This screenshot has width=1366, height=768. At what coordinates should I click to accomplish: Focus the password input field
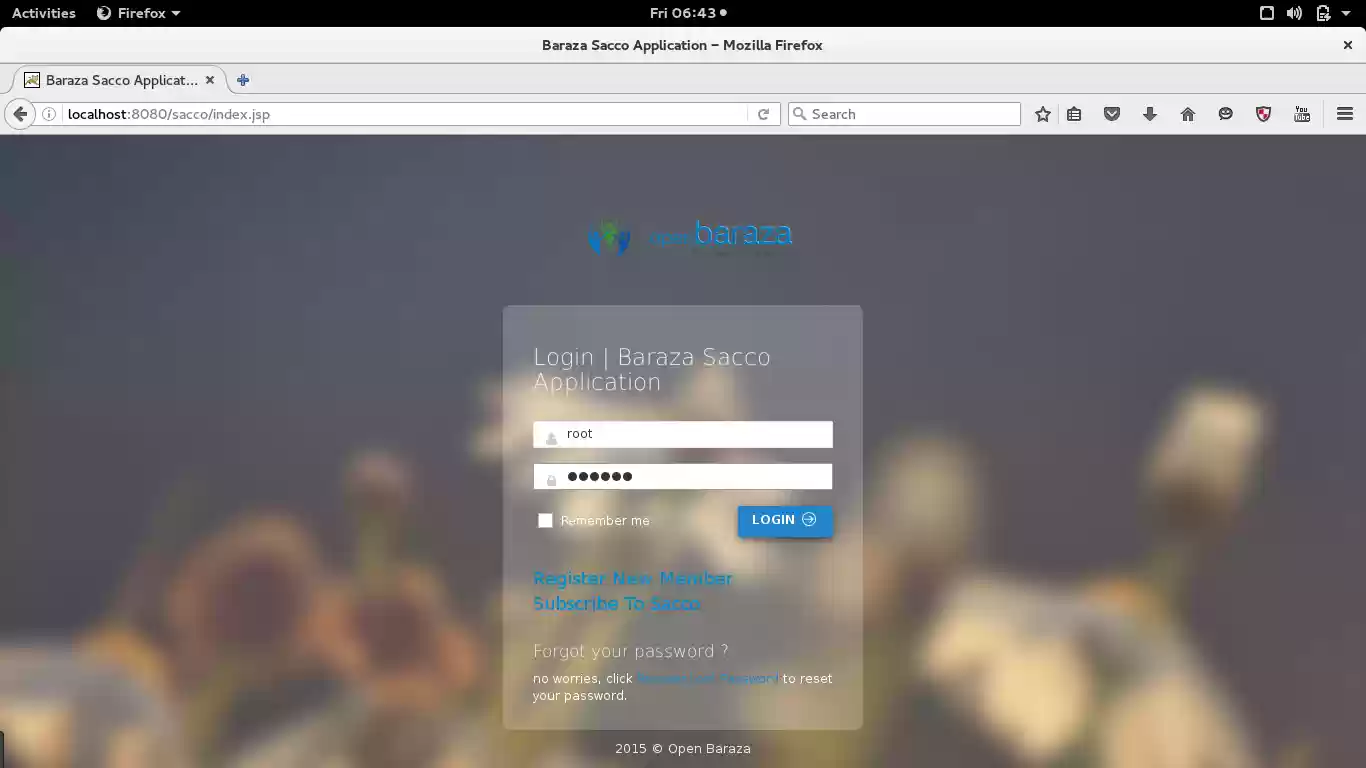click(x=695, y=476)
